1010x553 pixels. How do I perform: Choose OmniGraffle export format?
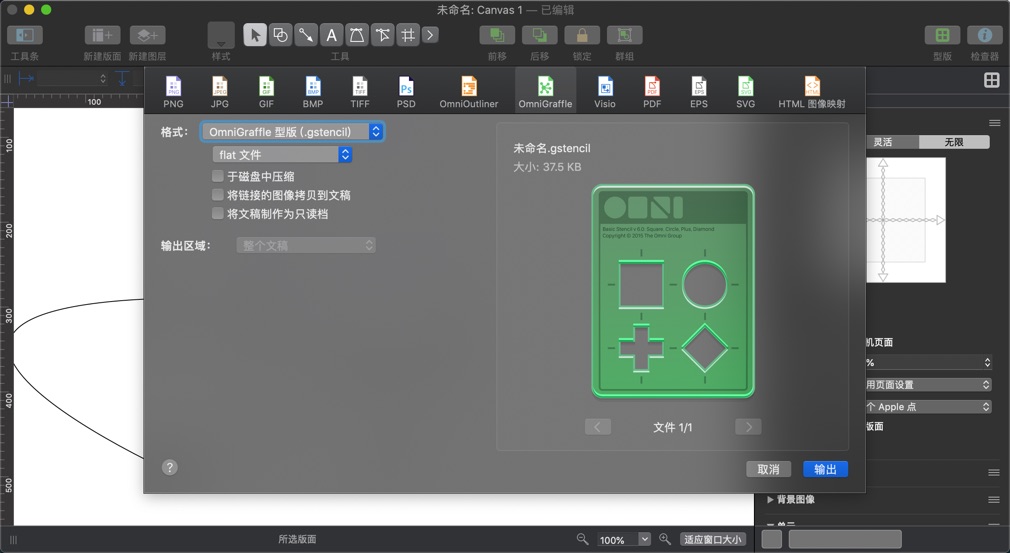click(545, 91)
